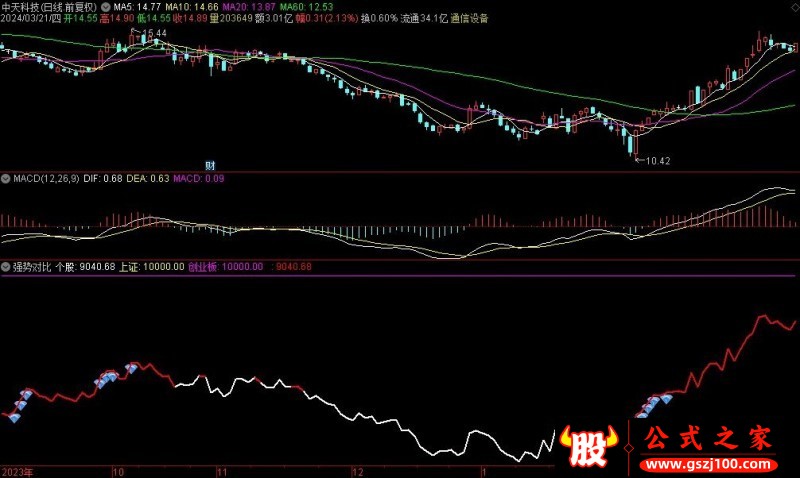Open the 通信设备 sector link
This screenshot has height=478, width=800.
(x=469, y=18)
